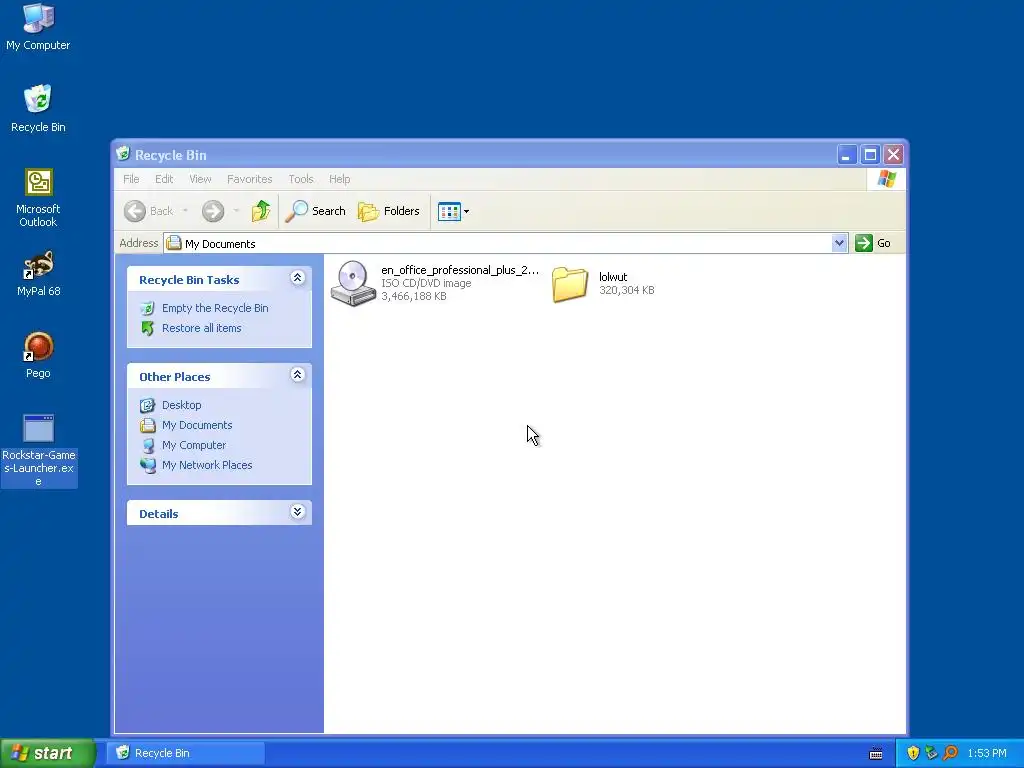Screen dimensions: 1024x768
Task: Select the lolwut folder icon
Action: point(569,284)
